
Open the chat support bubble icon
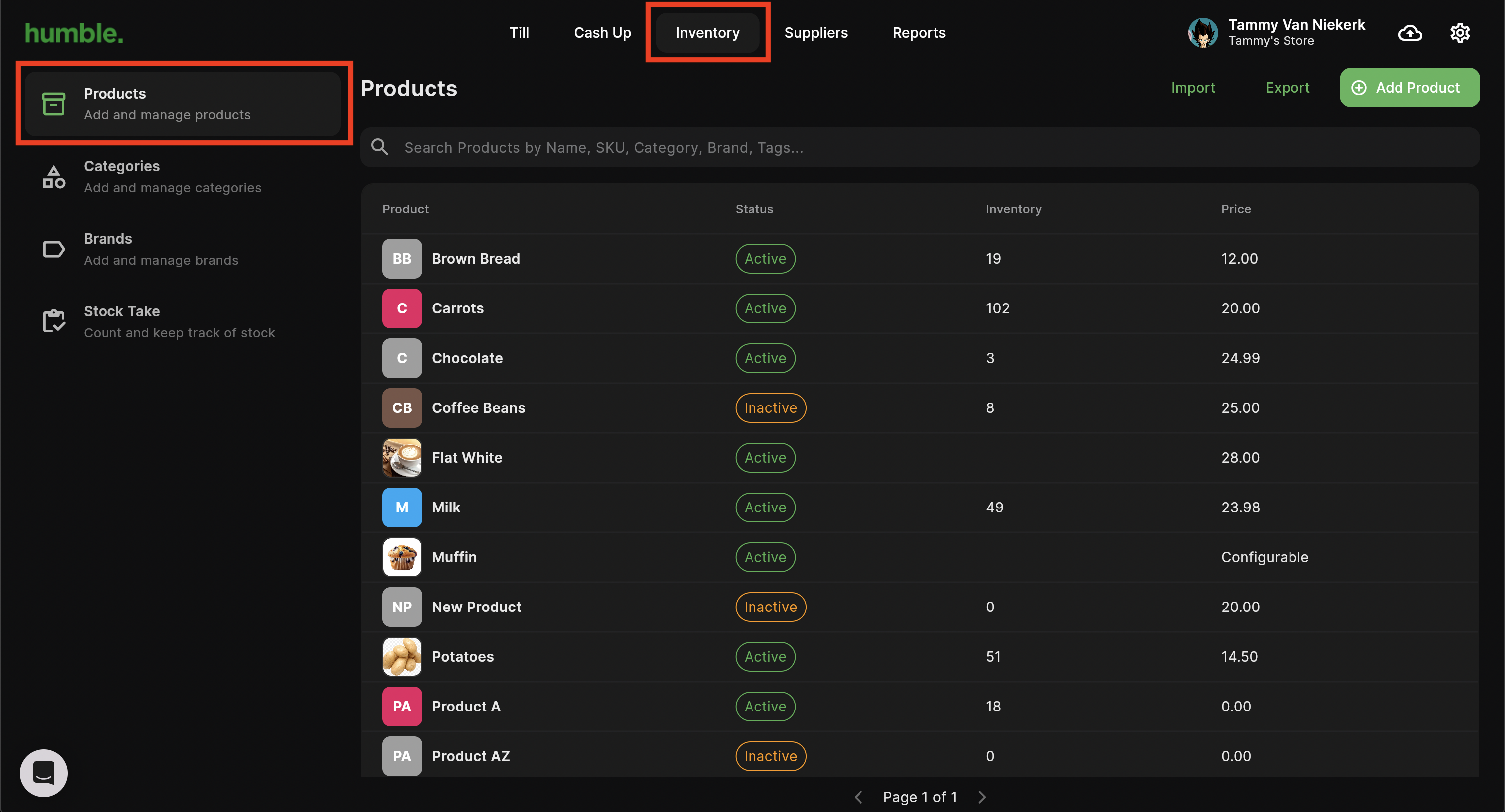click(44, 772)
